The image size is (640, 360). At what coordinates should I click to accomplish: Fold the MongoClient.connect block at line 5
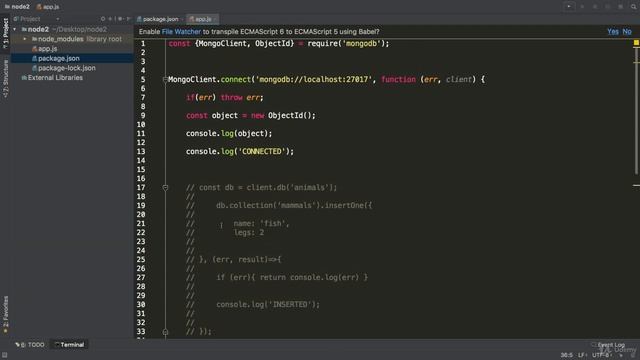(165, 80)
